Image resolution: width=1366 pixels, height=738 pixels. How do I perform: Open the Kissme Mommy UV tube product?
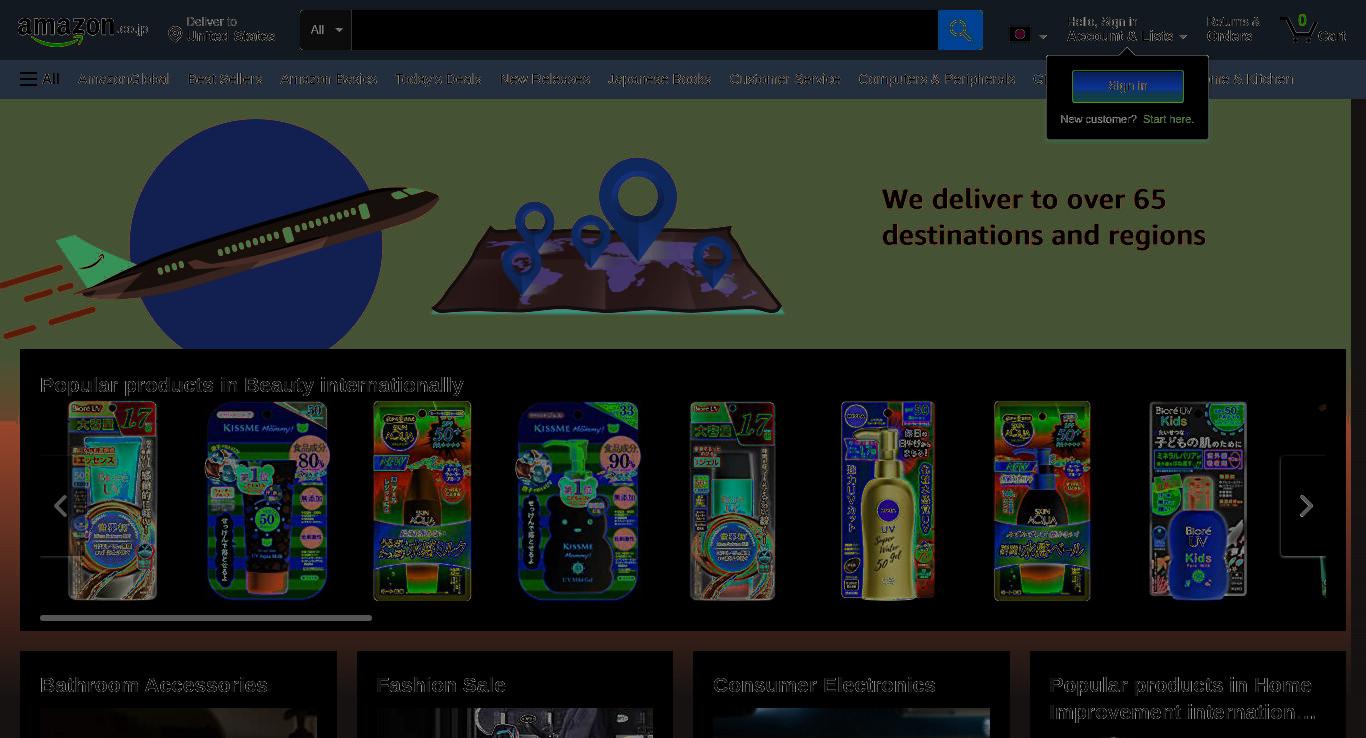coord(267,500)
